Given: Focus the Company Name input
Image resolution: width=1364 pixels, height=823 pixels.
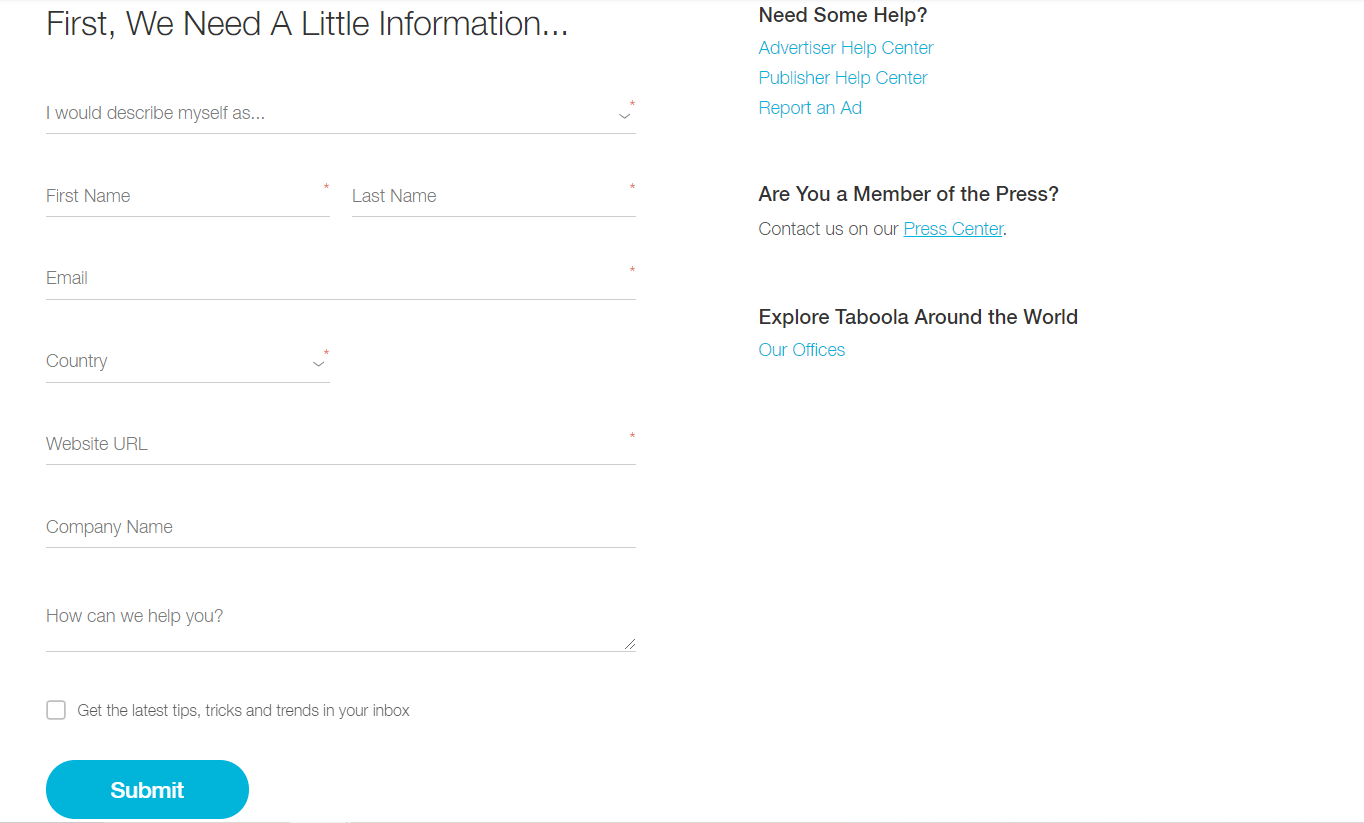Looking at the screenshot, I should (x=340, y=527).
